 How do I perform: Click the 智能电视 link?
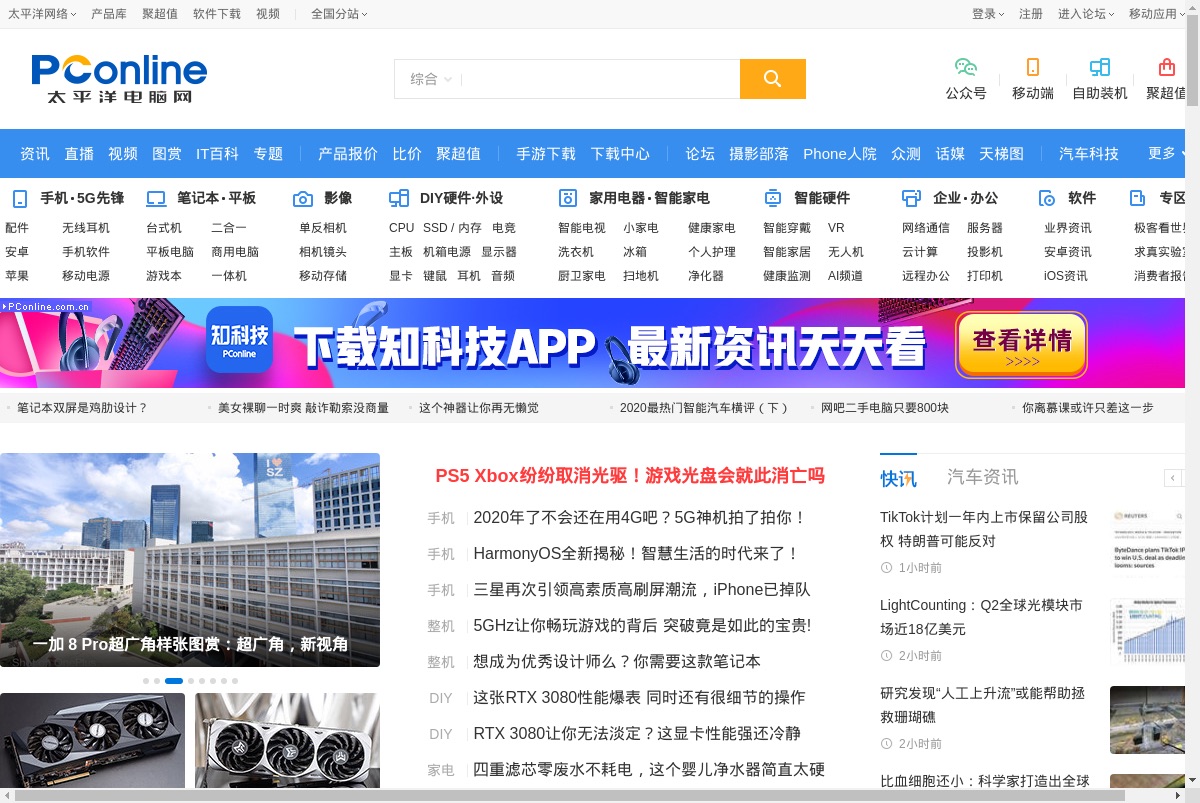(582, 228)
